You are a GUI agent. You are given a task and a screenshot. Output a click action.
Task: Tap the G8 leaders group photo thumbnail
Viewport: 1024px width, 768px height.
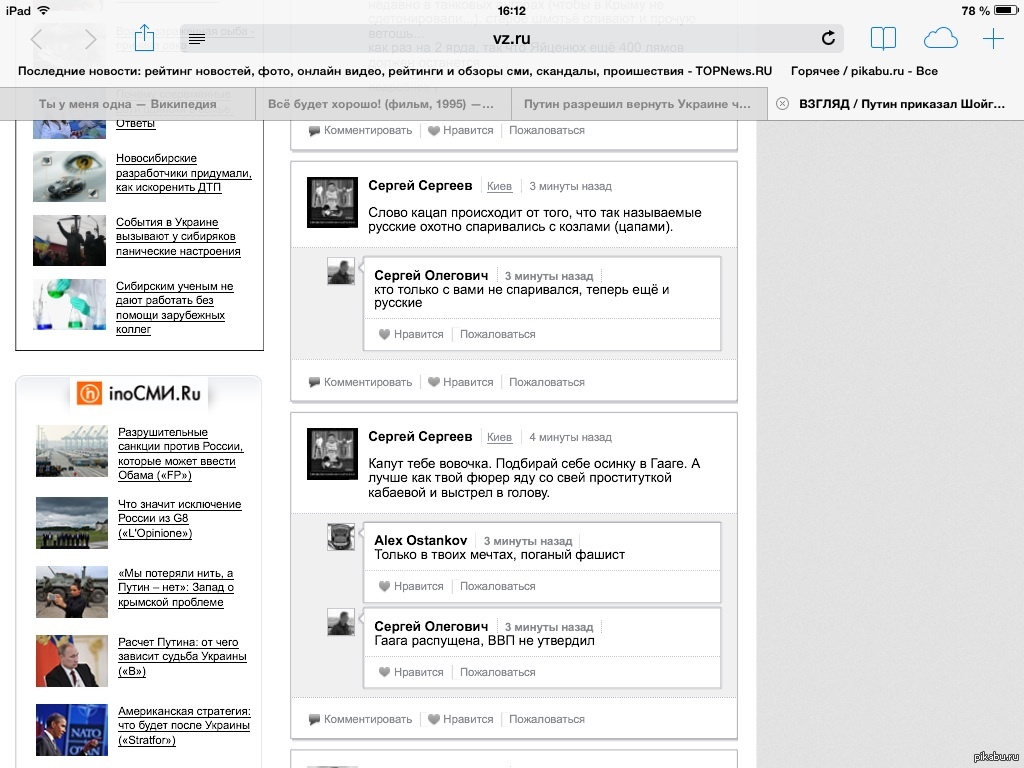tap(72, 522)
